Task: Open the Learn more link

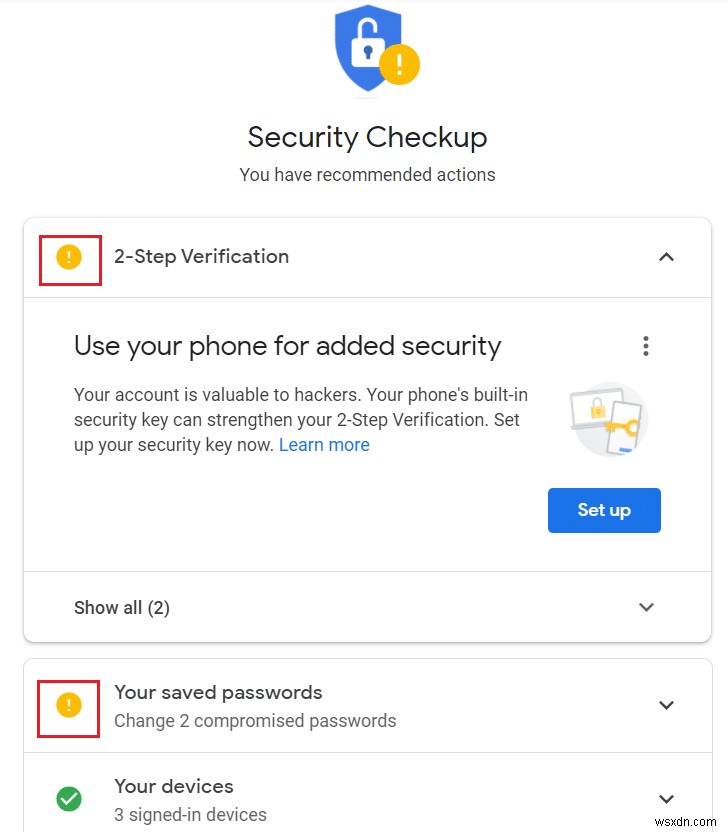Action: point(324,445)
